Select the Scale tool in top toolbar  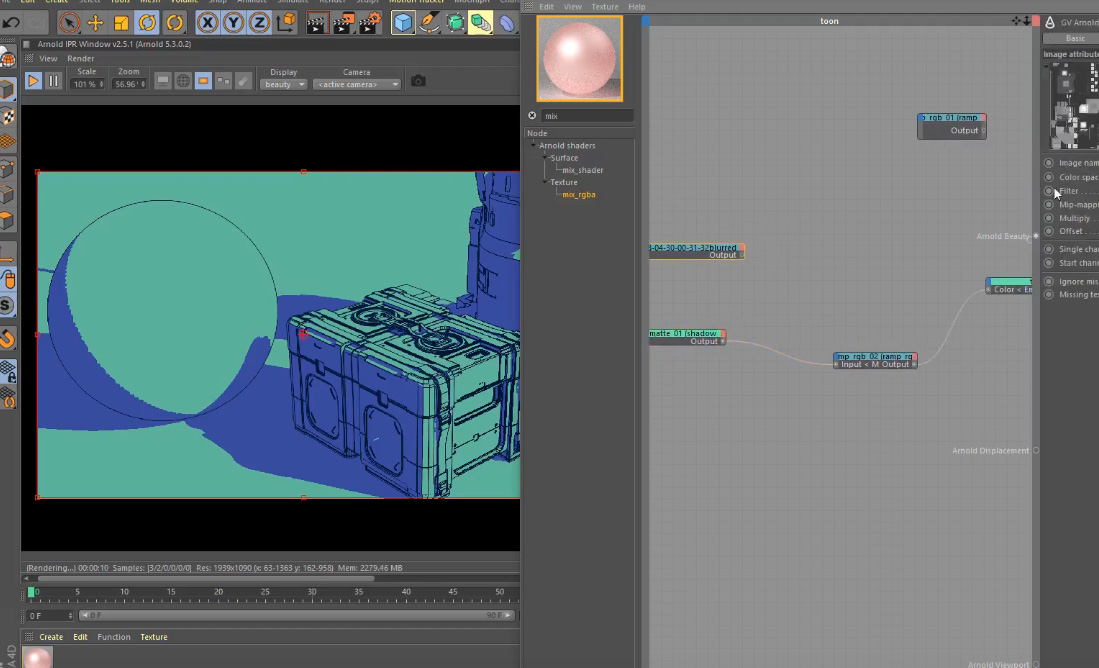[121, 22]
